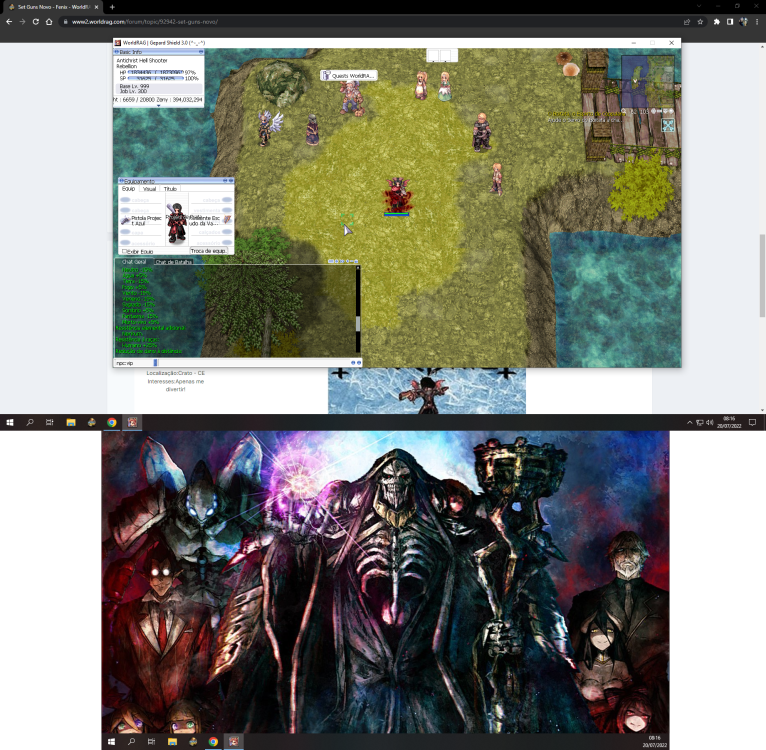Open the notification center icon
The width and height of the screenshot is (766, 750).
click(753, 422)
